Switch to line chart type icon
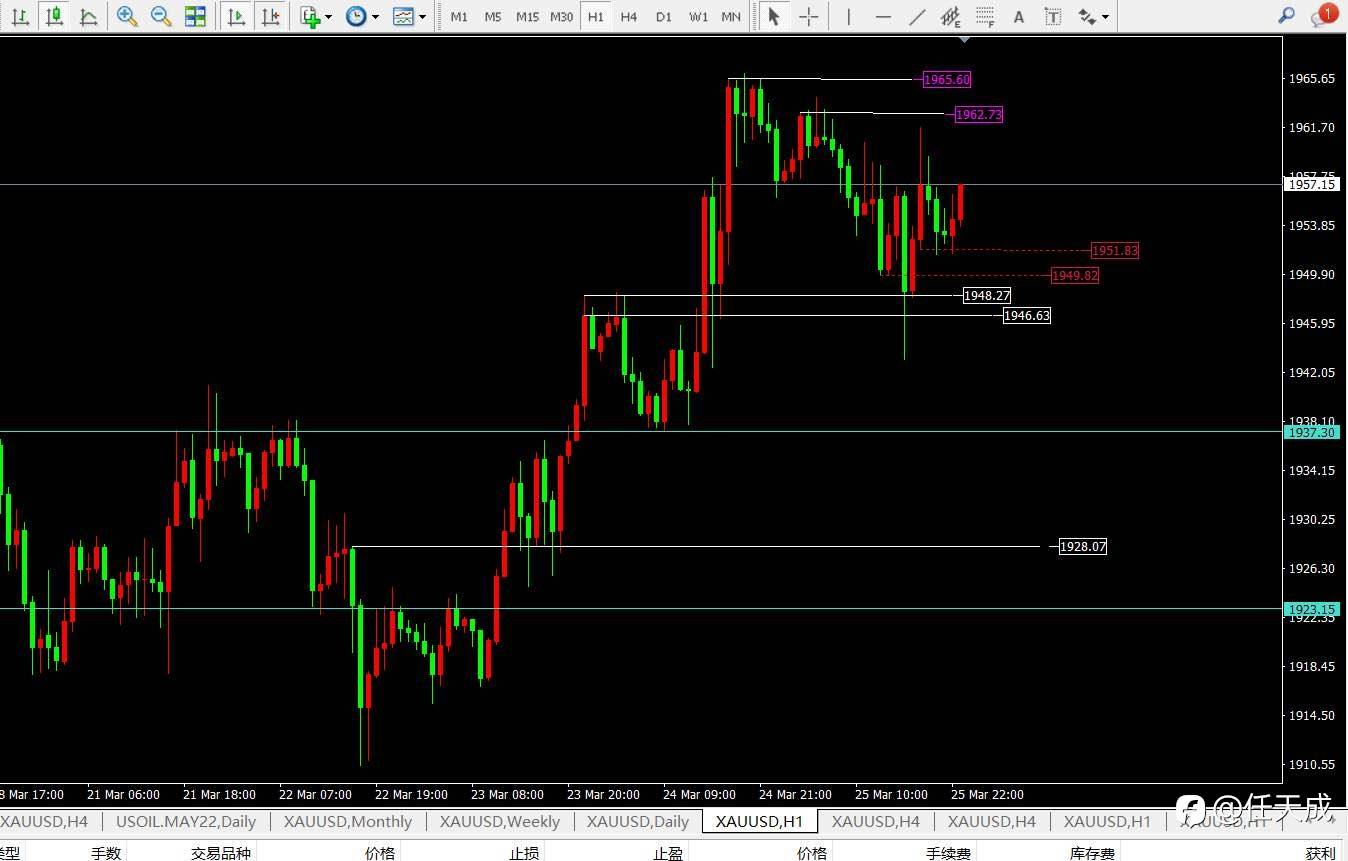The height and width of the screenshot is (861, 1348). (88, 16)
